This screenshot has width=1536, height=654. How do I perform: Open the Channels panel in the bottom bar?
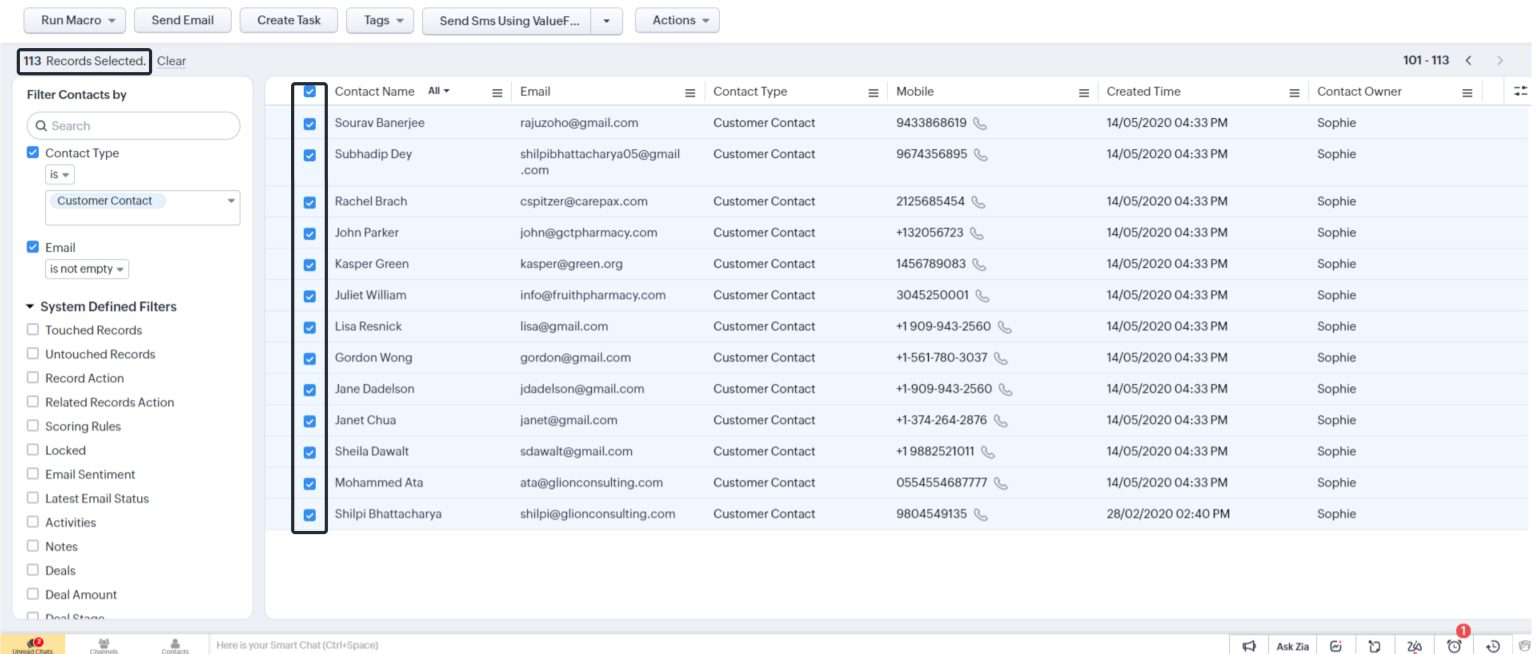[x=104, y=646]
